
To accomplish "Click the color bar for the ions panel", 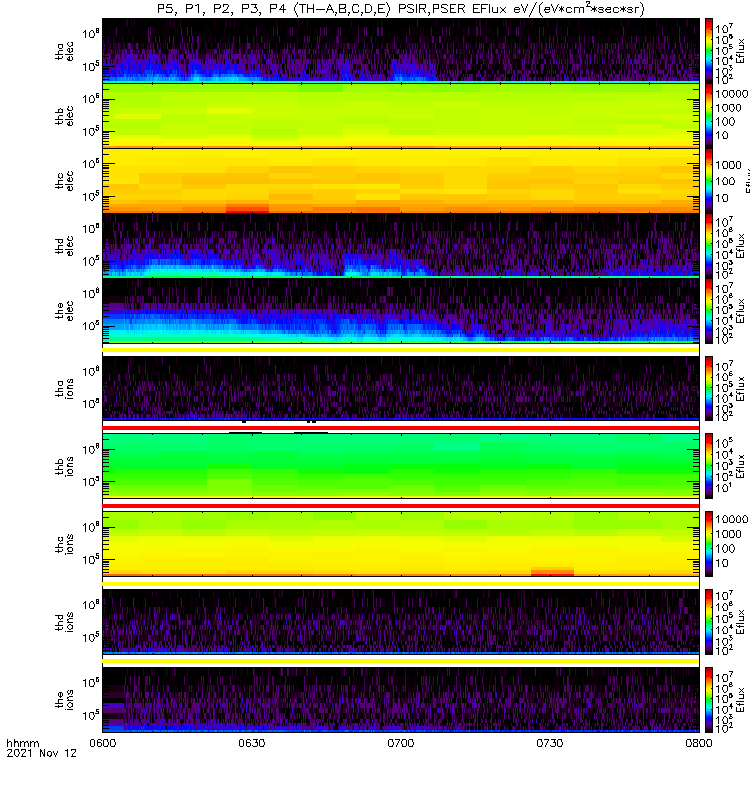I will (709, 699).
